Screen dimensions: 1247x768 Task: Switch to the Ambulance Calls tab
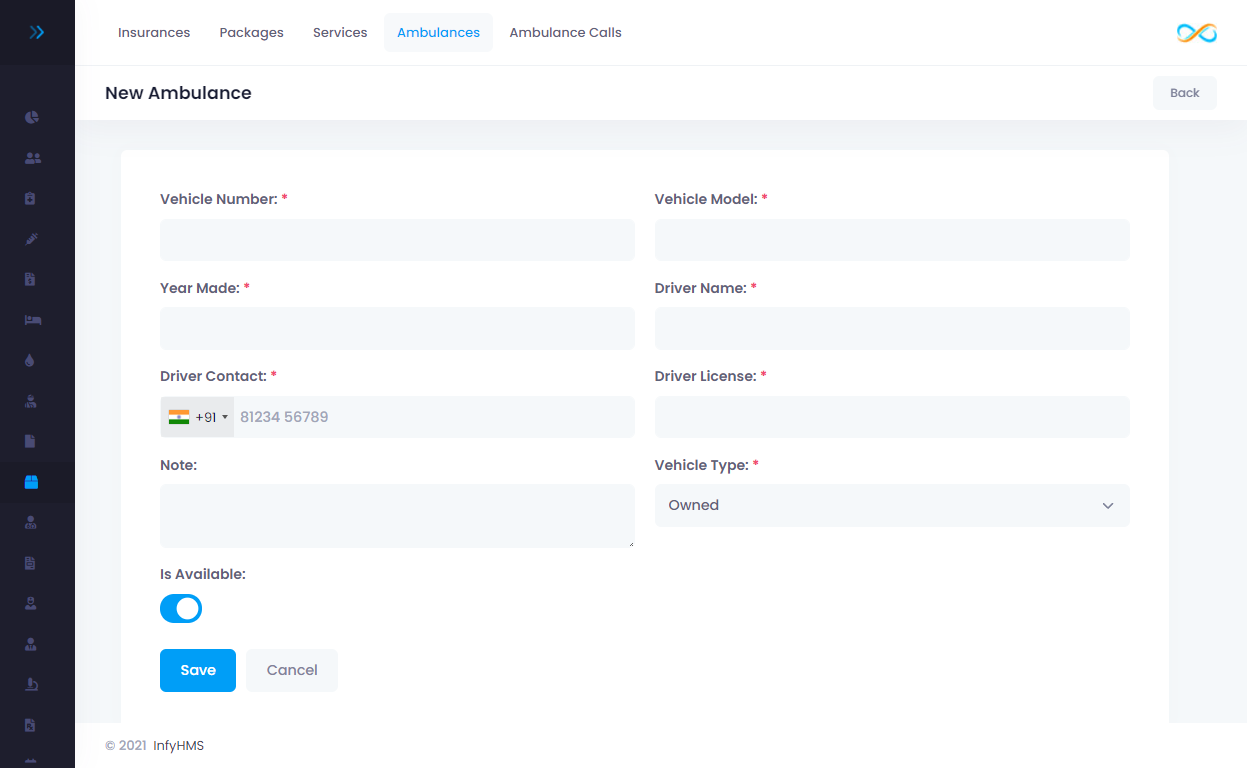click(565, 33)
